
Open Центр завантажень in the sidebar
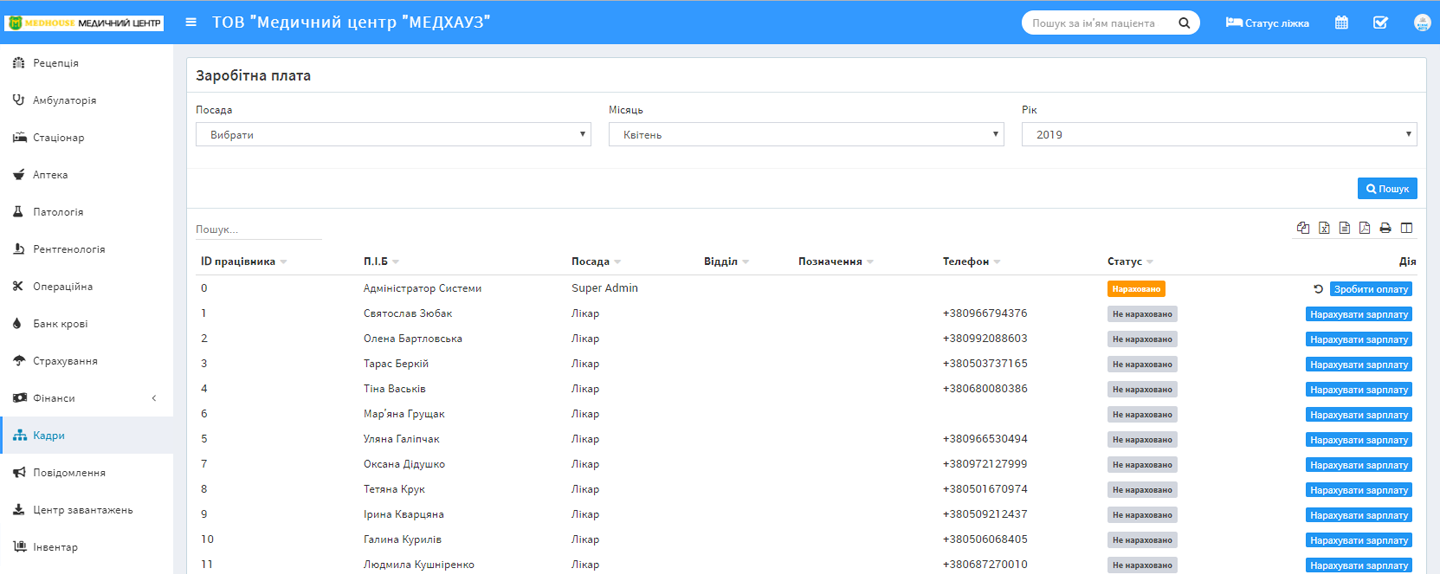click(x=86, y=510)
